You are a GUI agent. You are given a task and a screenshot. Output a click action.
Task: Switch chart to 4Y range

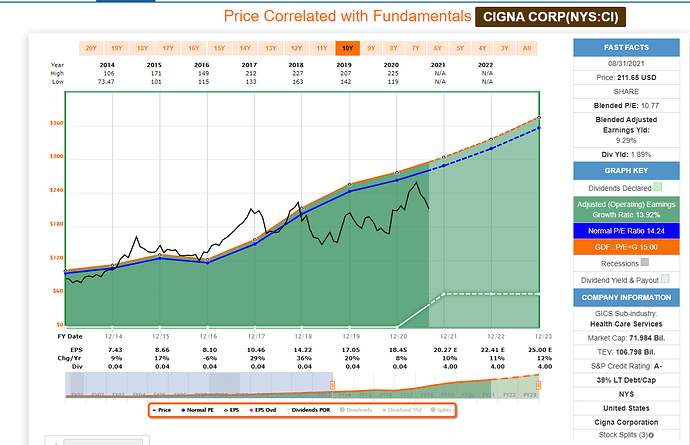pos(482,48)
